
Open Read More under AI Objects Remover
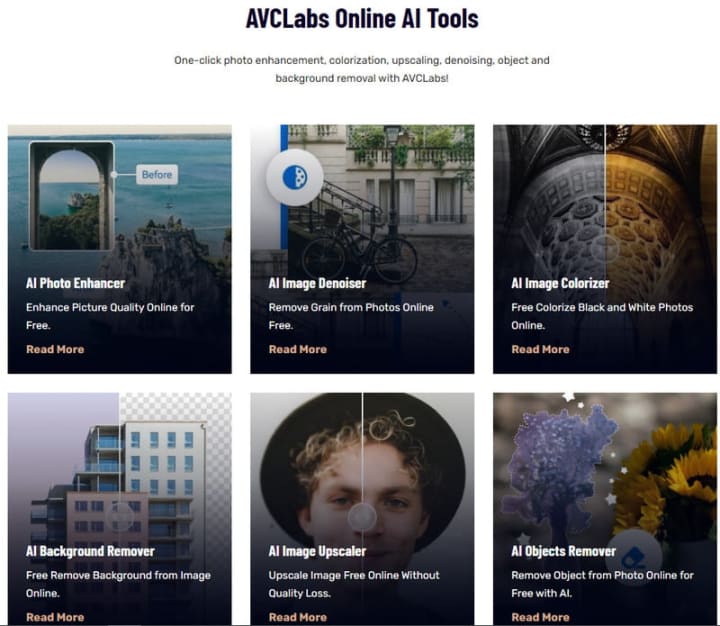point(540,617)
